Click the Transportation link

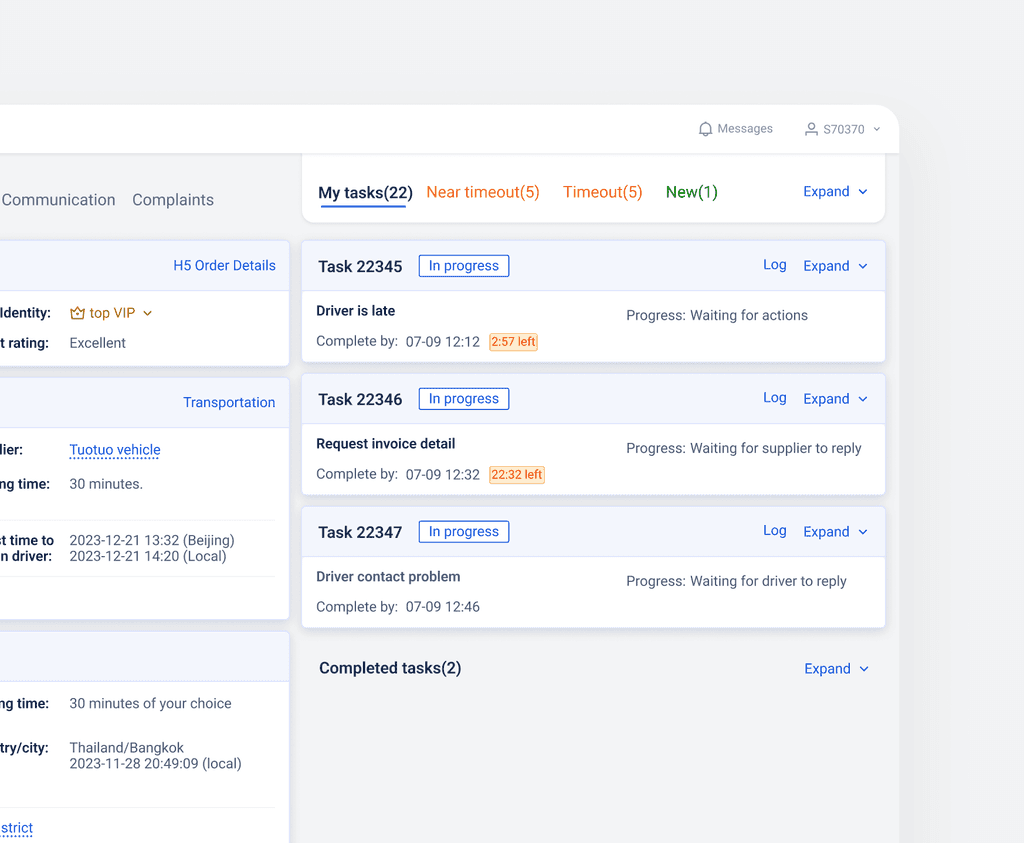pyautogui.click(x=229, y=403)
